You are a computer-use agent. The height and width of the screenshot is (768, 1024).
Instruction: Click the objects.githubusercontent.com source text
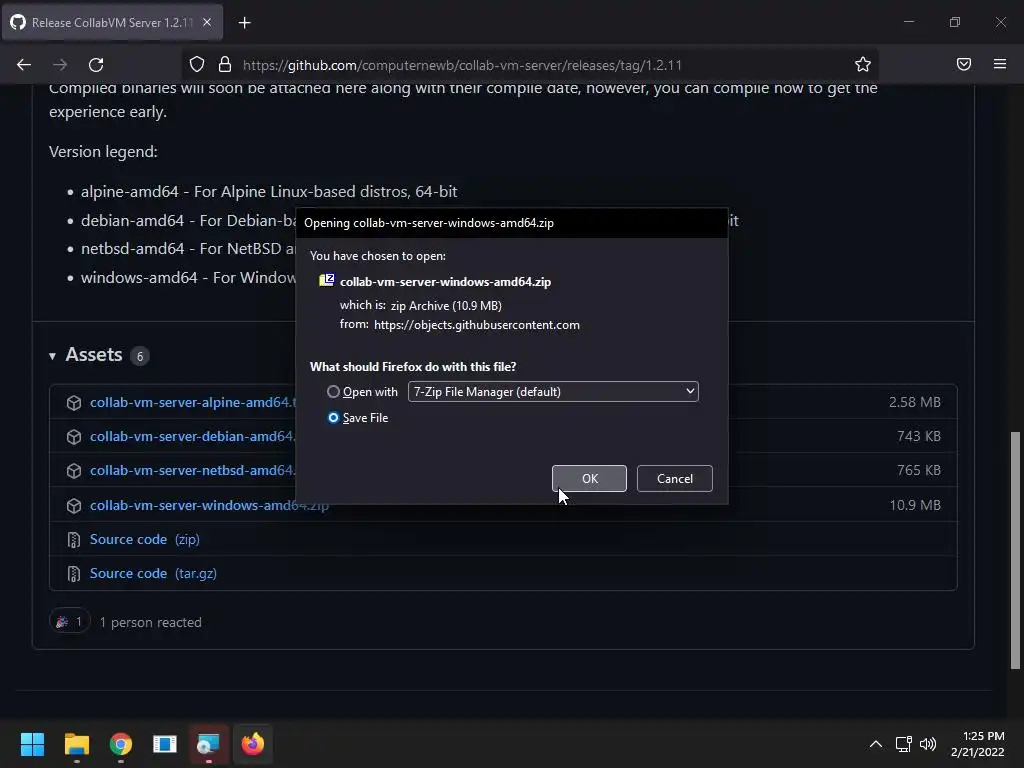tap(477, 325)
